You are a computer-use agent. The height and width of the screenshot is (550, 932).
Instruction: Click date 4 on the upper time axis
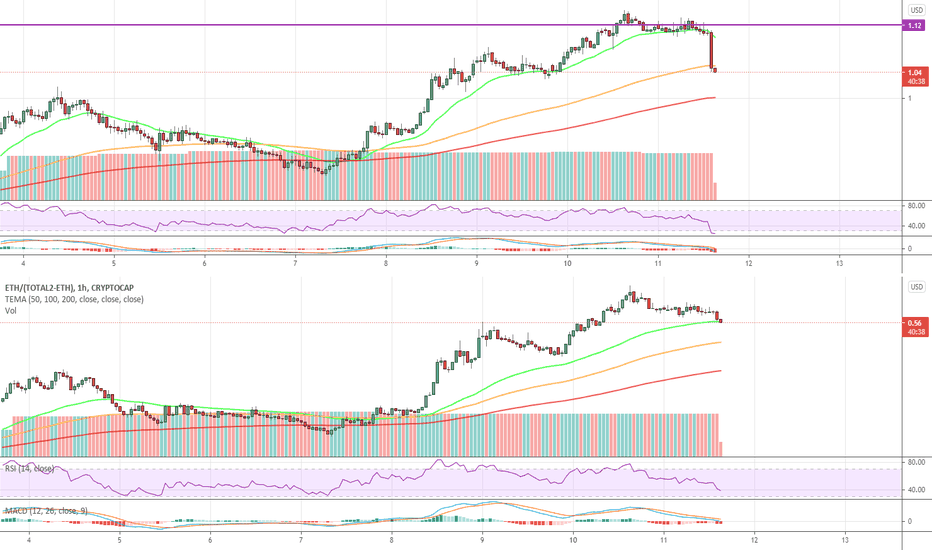[23, 263]
